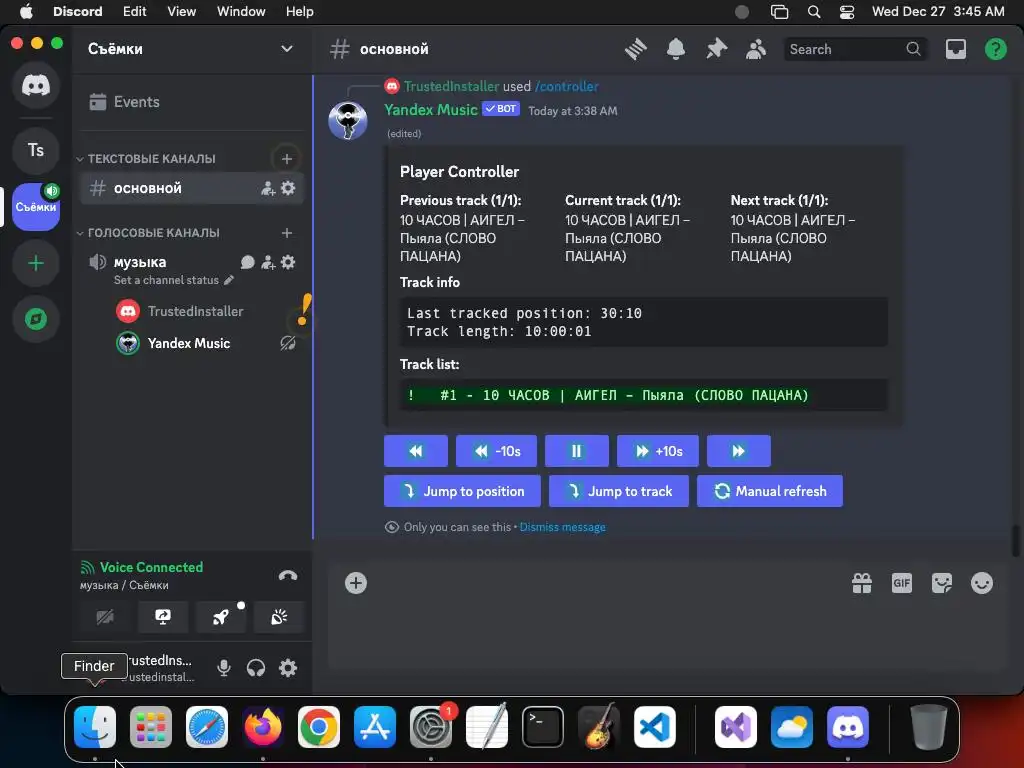The image size is (1024, 768).
Task: Open notification settings bell icon
Action: click(676, 49)
